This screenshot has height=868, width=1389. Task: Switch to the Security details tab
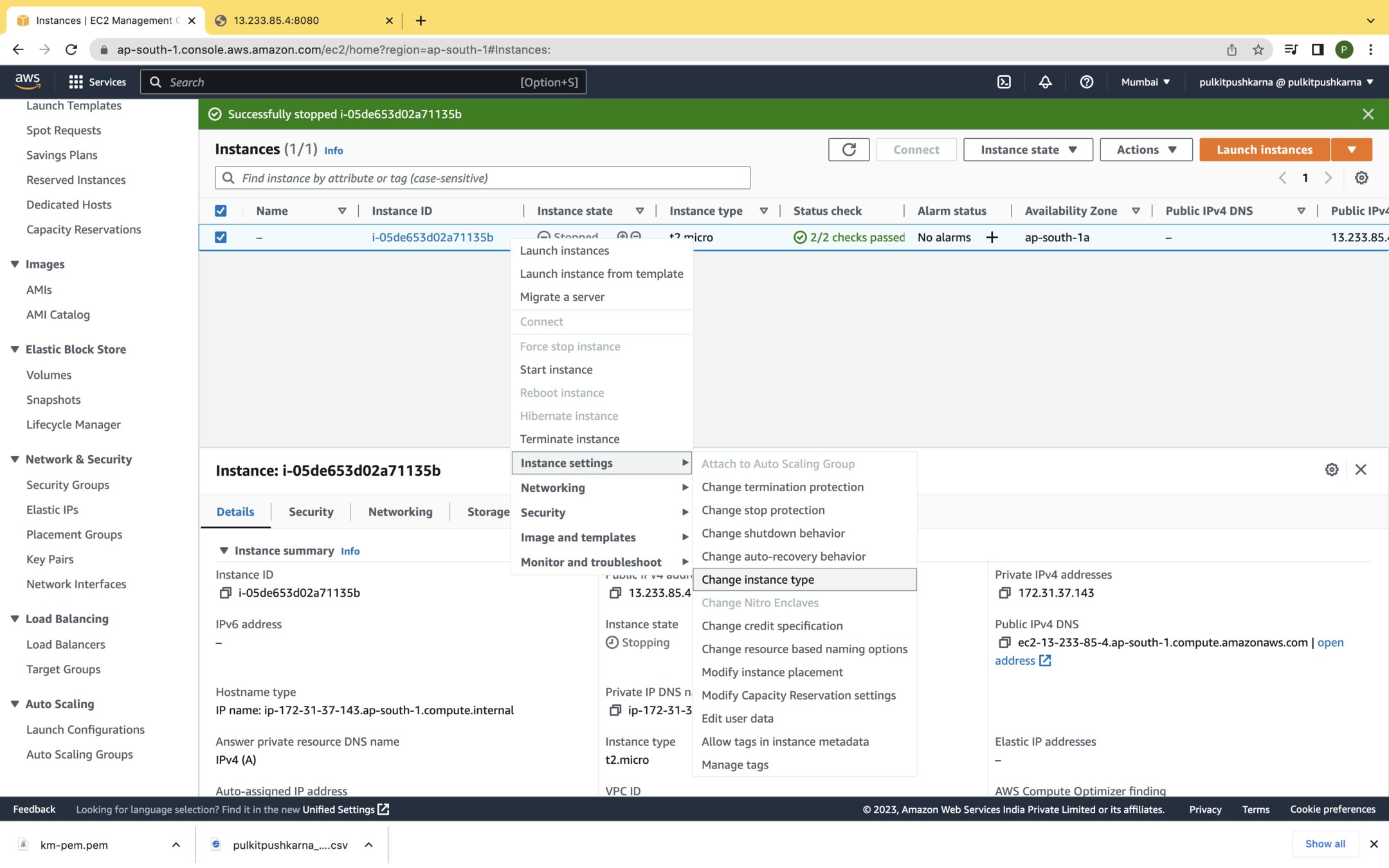(x=311, y=512)
